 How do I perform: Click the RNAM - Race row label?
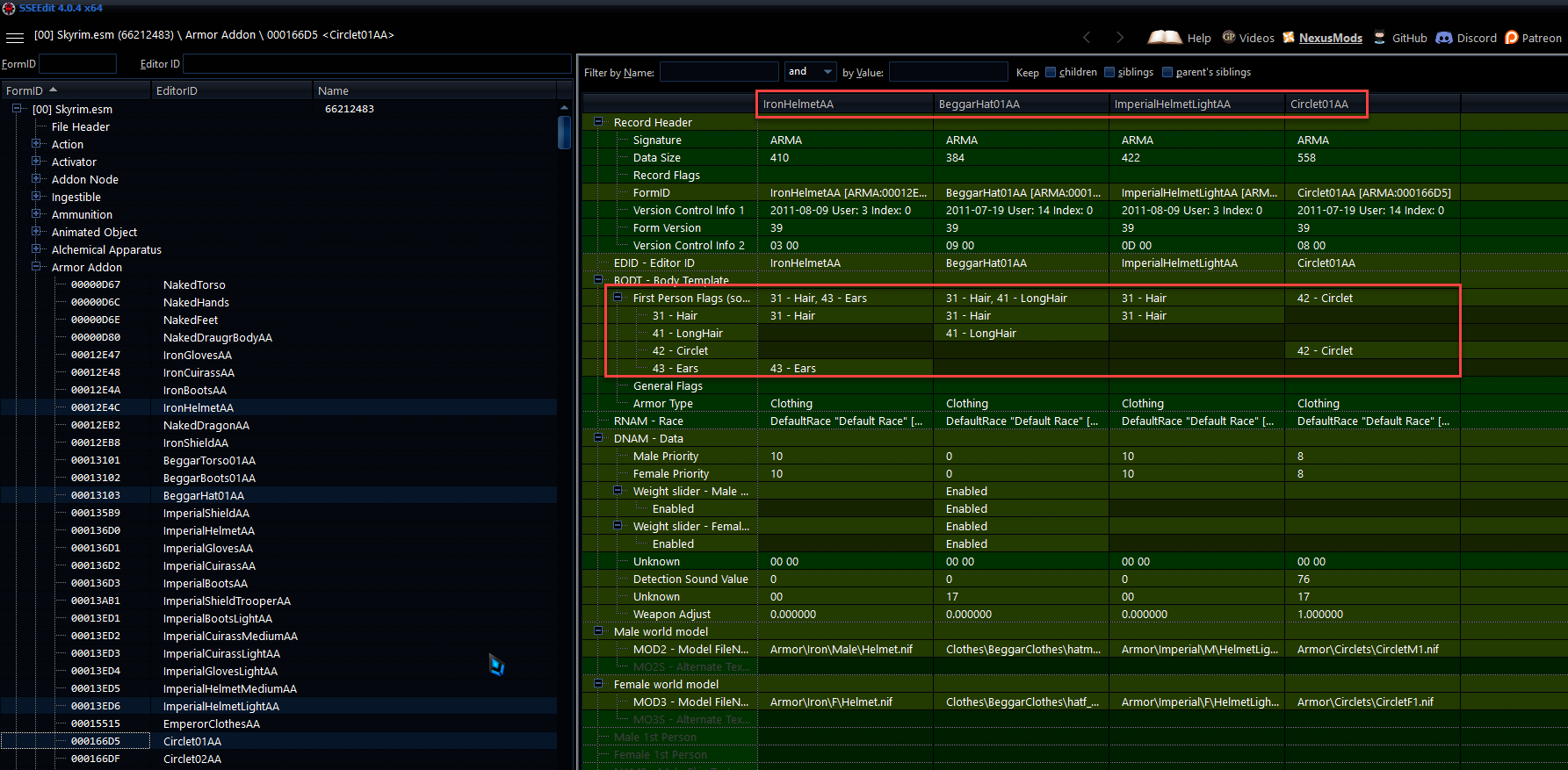click(648, 421)
